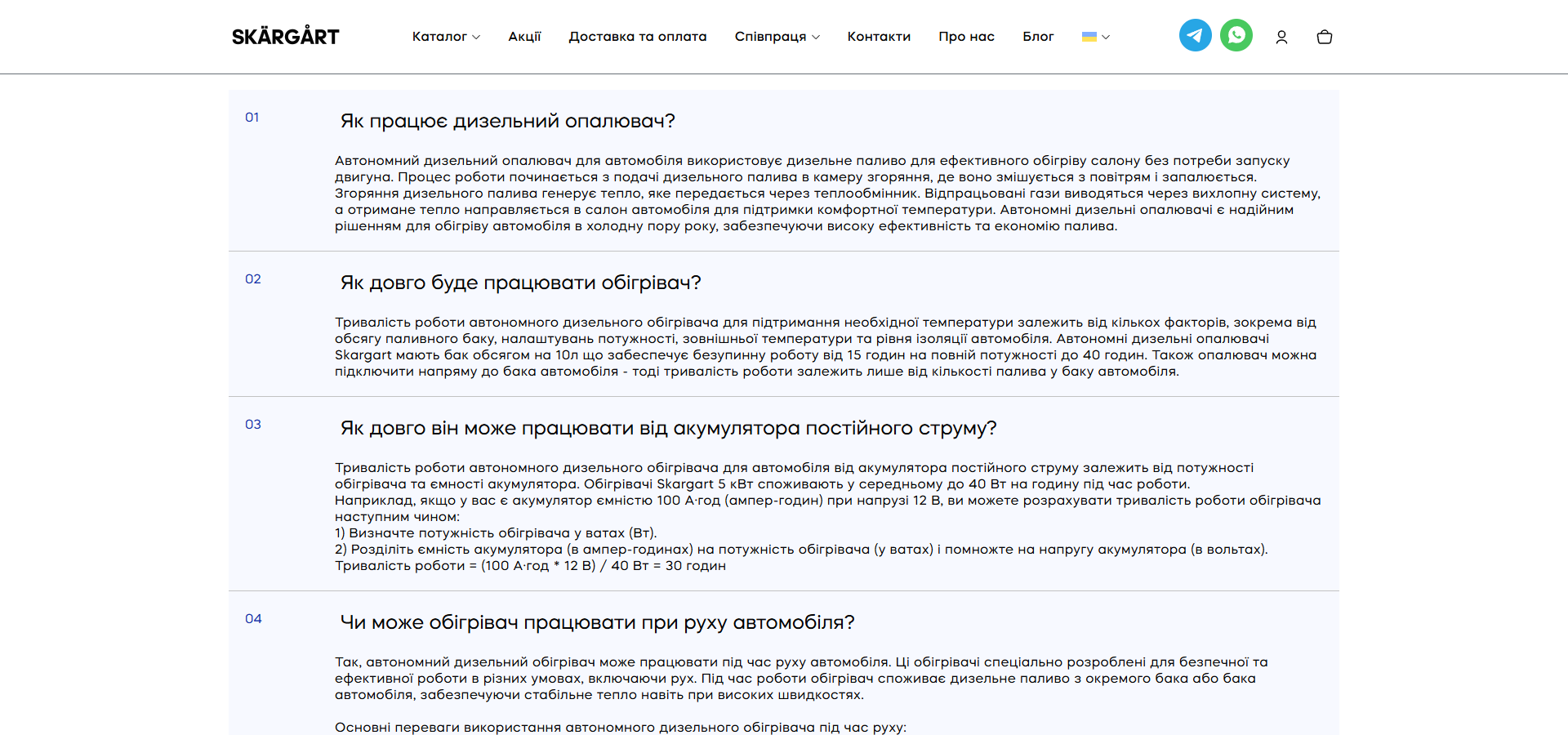Click the FAQ number 01

click(x=252, y=118)
